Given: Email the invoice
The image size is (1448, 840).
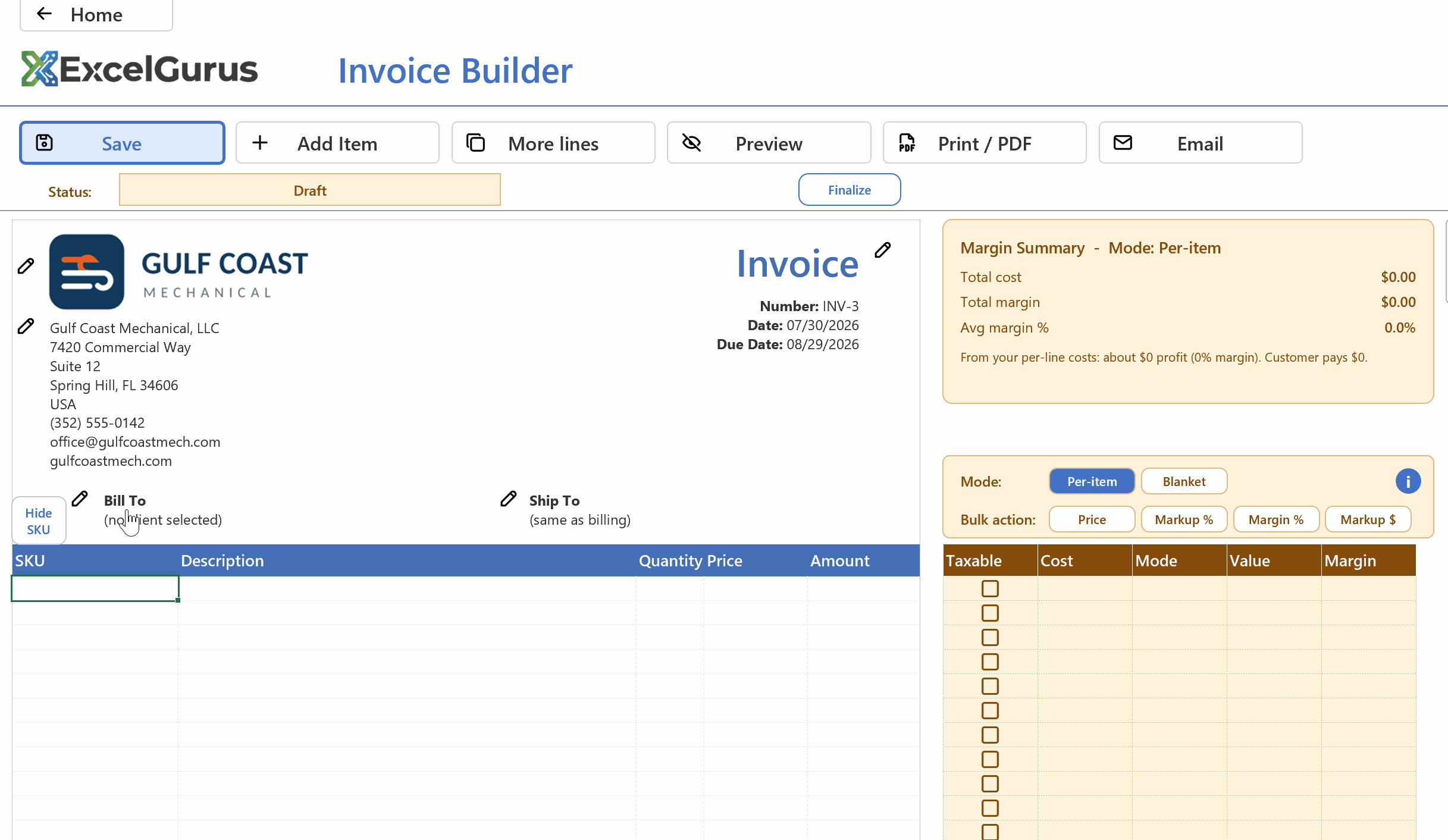Looking at the screenshot, I should pyautogui.click(x=1201, y=143).
